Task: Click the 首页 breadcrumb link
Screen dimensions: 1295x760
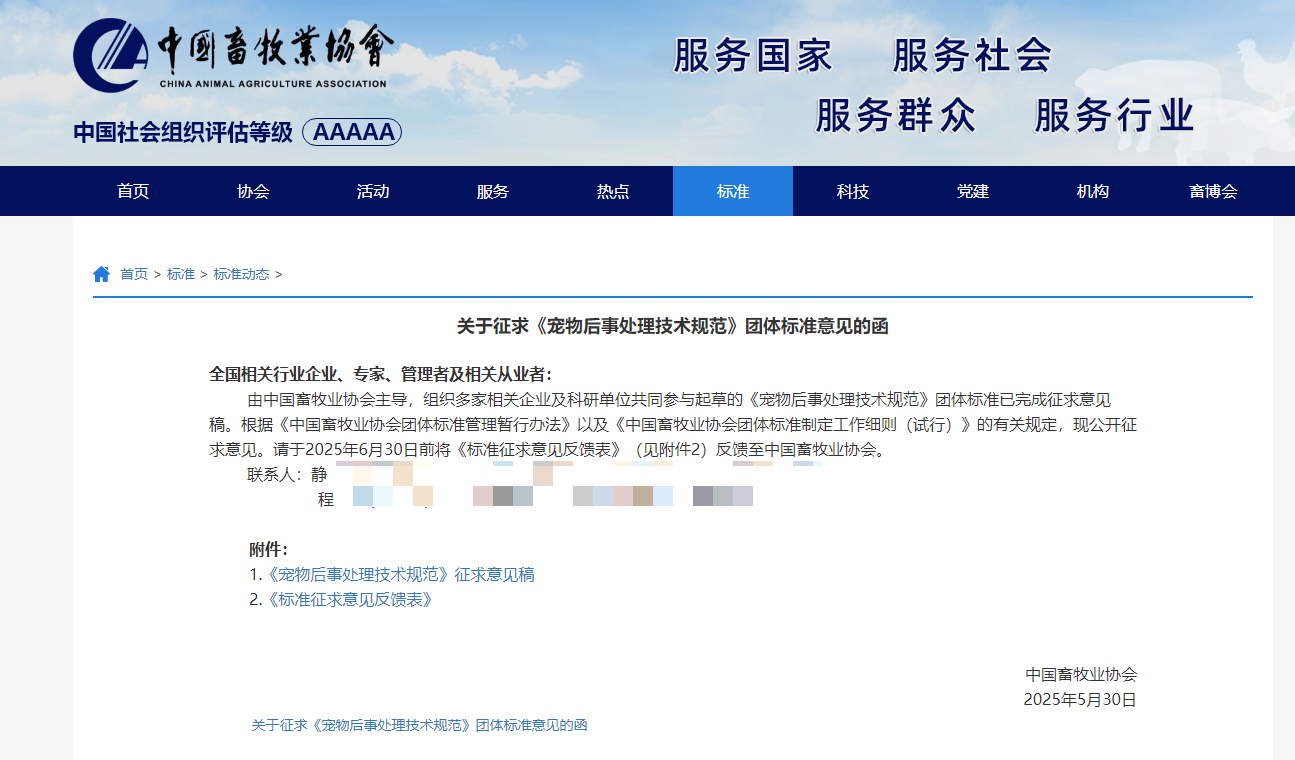Action: tap(133, 274)
